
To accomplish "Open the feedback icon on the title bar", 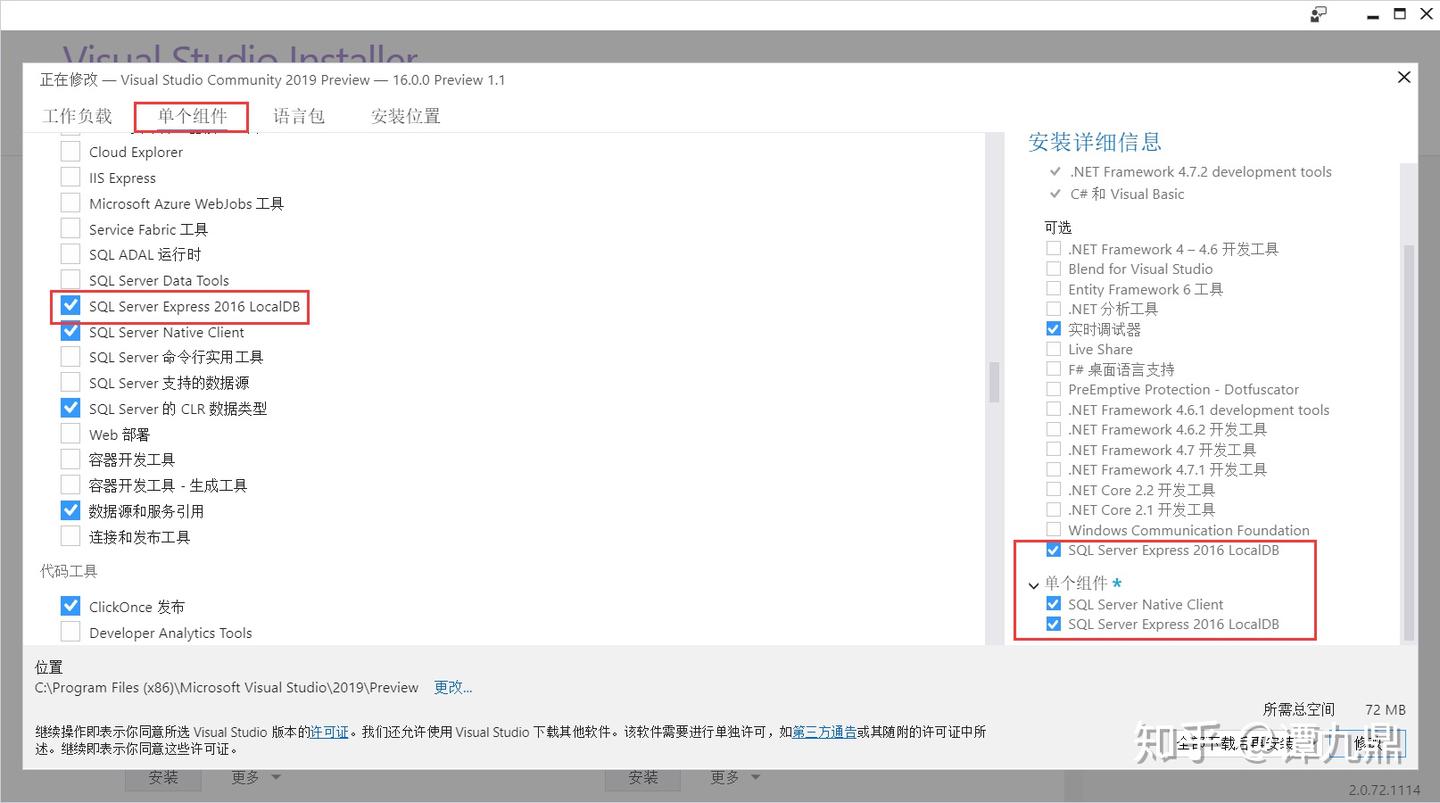I will [1318, 14].
